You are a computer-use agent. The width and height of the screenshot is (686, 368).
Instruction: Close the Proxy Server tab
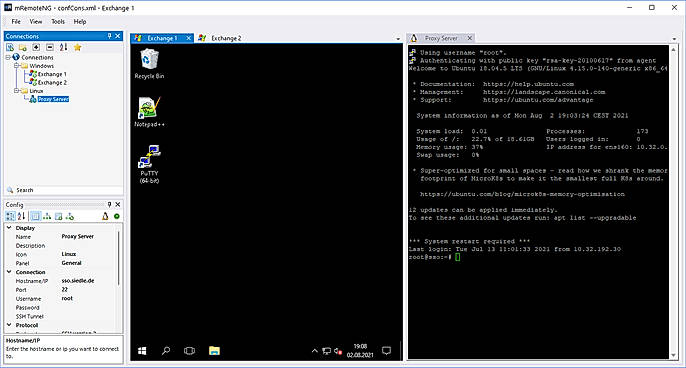[469, 38]
